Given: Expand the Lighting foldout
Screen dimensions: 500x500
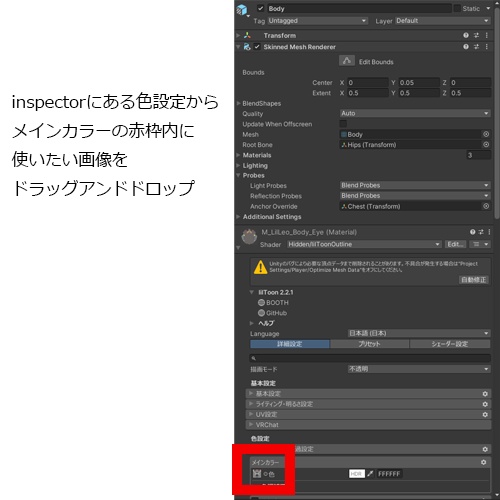Looking at the screenshot, I should [x=238, y=165].
